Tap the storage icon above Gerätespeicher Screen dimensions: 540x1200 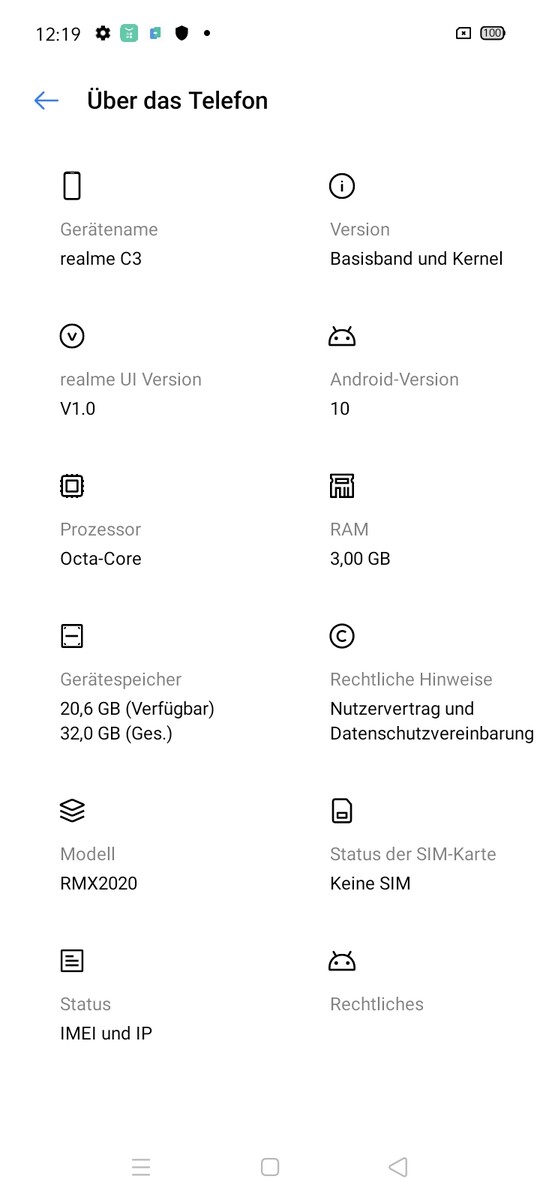tap(72, 636)
